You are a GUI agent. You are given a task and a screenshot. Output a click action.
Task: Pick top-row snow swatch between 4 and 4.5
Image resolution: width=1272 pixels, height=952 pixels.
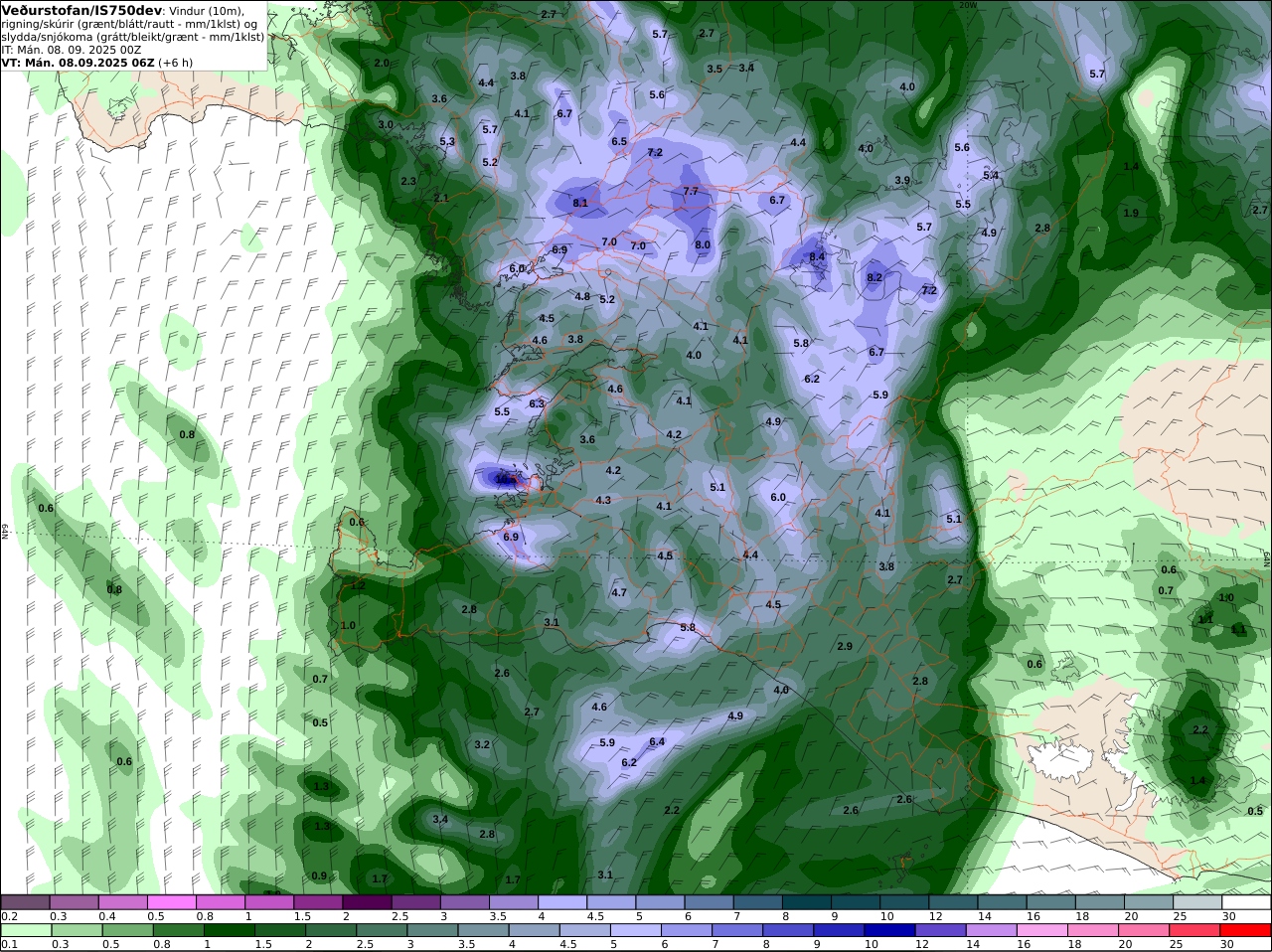pyautogui.click(x=560, y=901)
